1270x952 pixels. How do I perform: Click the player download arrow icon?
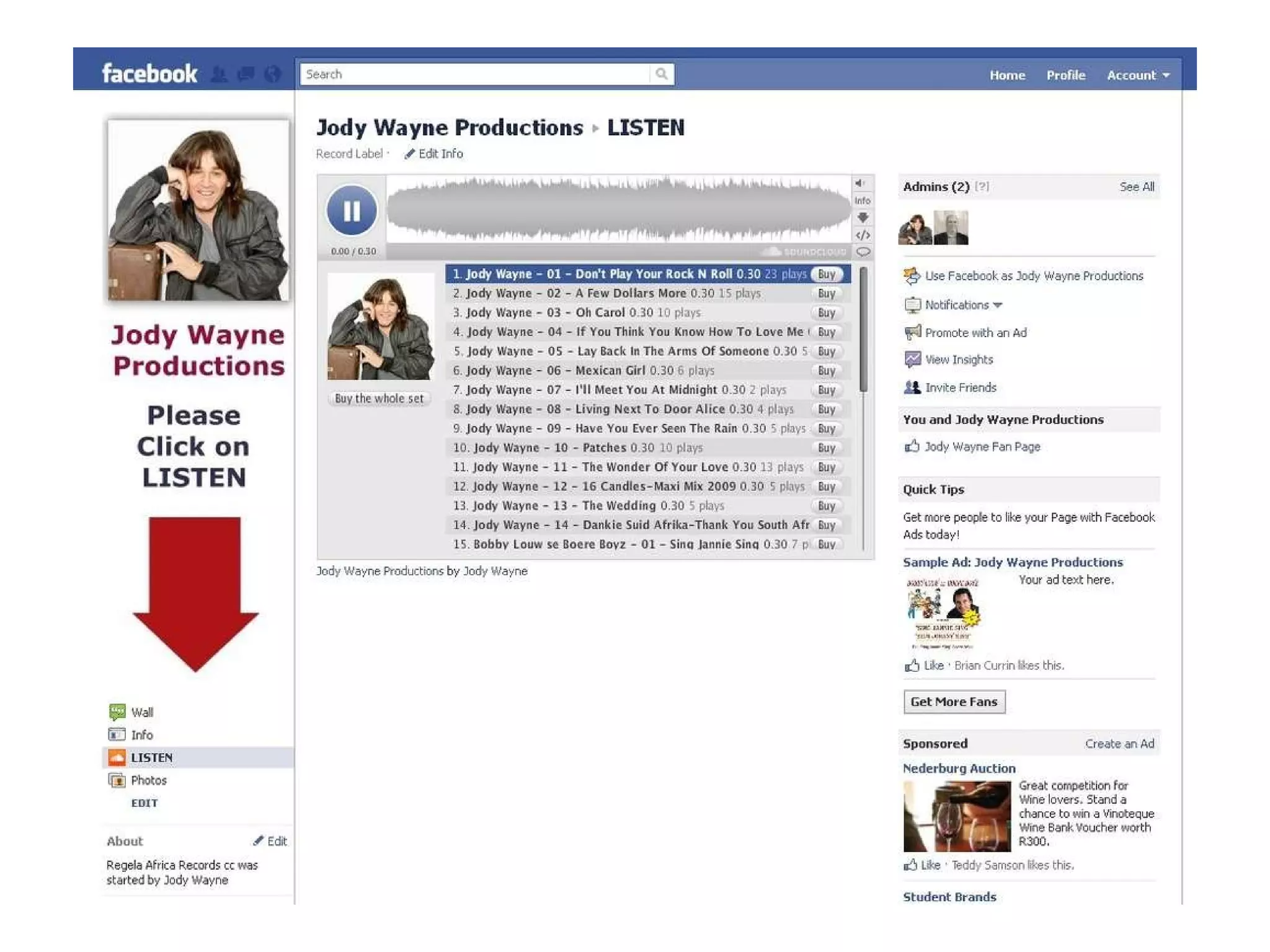(x=863, y=218)
